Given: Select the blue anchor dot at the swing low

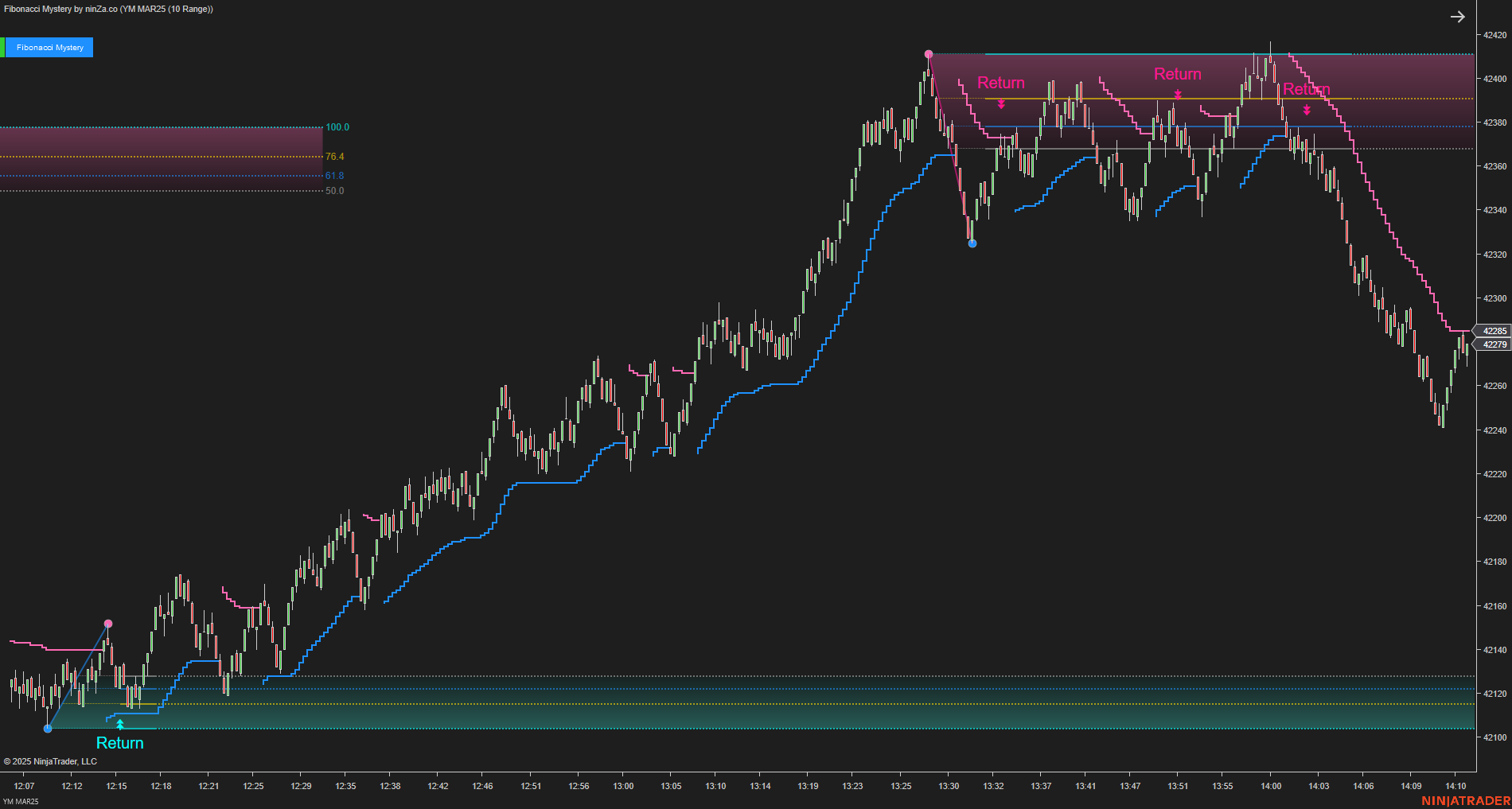Looking at the screenshot, I should [972, 244].
